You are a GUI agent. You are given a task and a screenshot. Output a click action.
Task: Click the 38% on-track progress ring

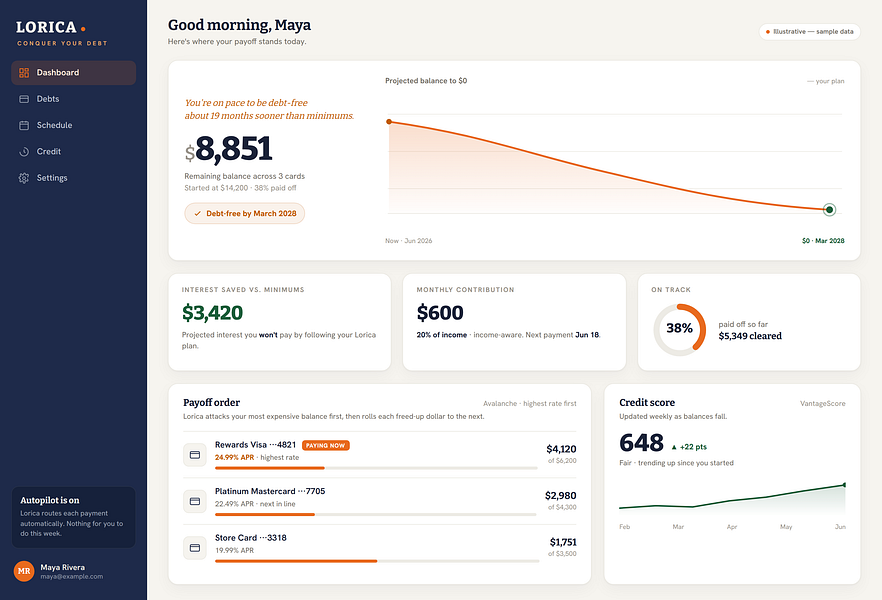coord(680,330)
